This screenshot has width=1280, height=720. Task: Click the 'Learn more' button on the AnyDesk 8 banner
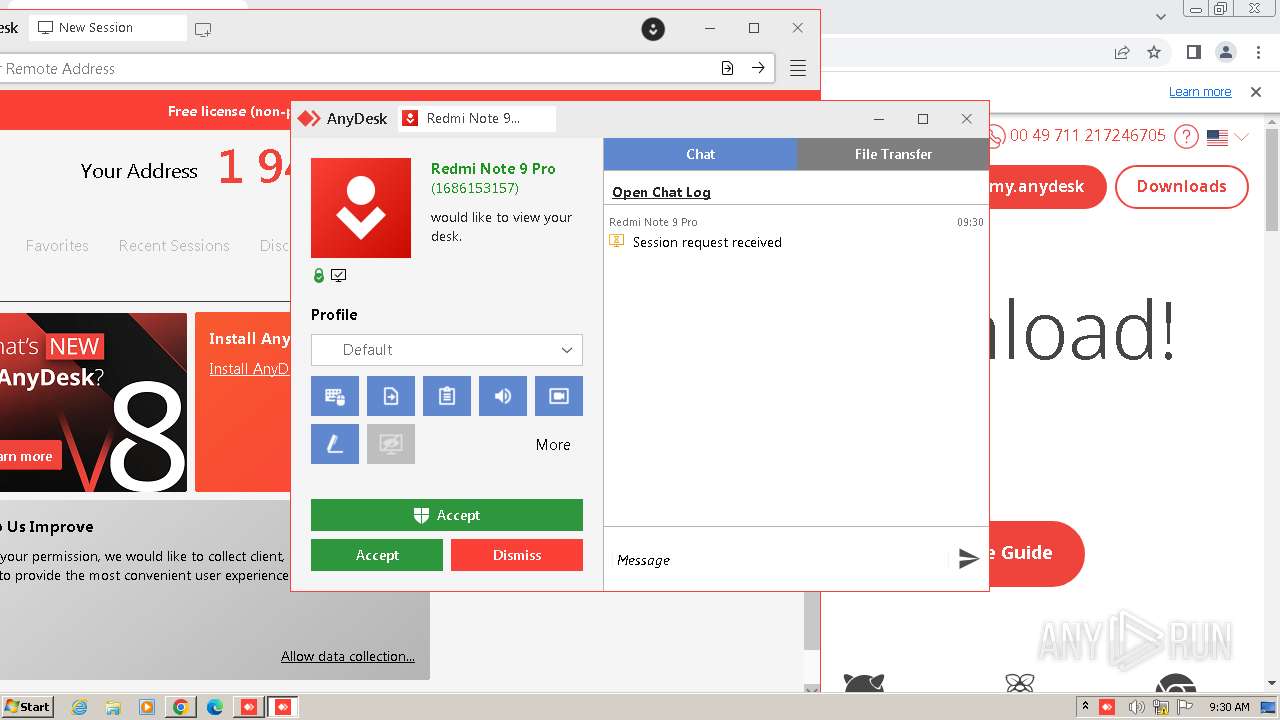29,456
